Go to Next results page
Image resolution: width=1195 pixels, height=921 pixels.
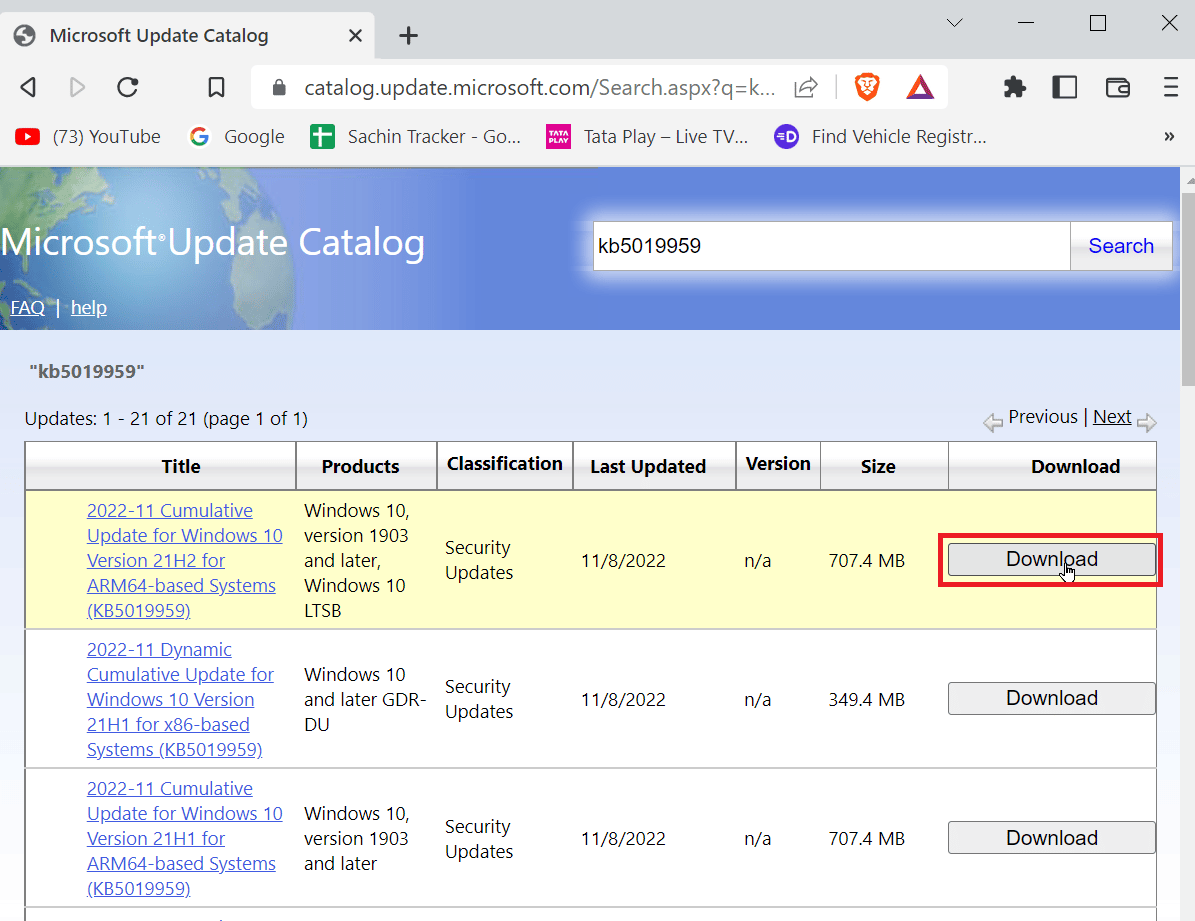(x=1112, y=417)
